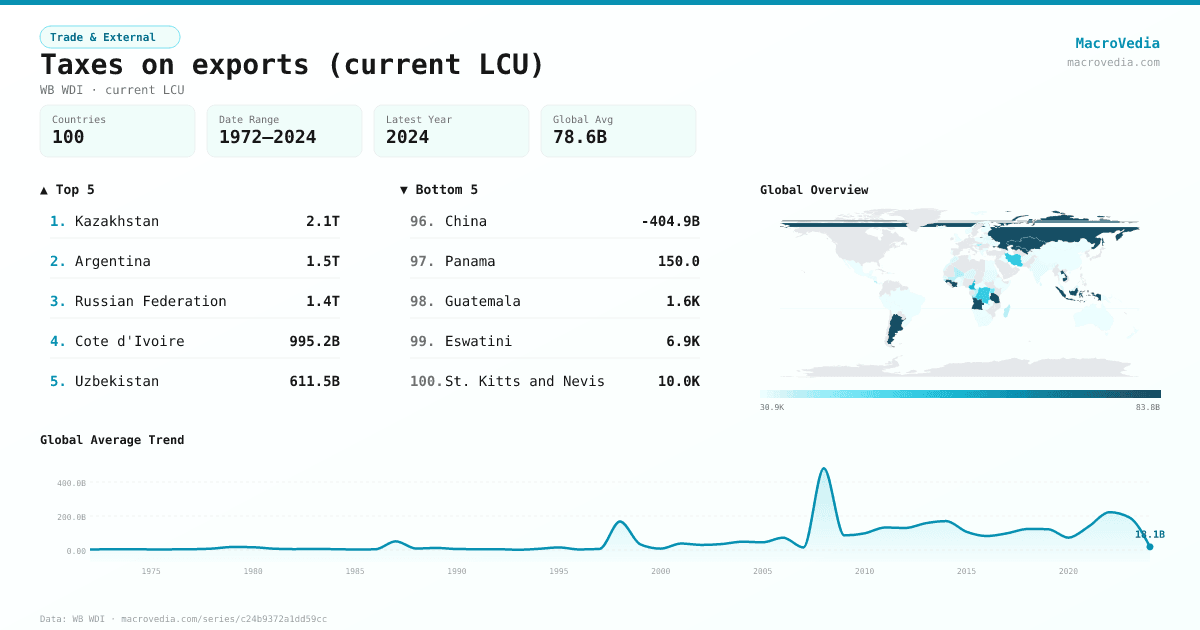Choose Russian Federation from the ranking
Viewport: 1200px width, 630px height.
coord(195,301)
